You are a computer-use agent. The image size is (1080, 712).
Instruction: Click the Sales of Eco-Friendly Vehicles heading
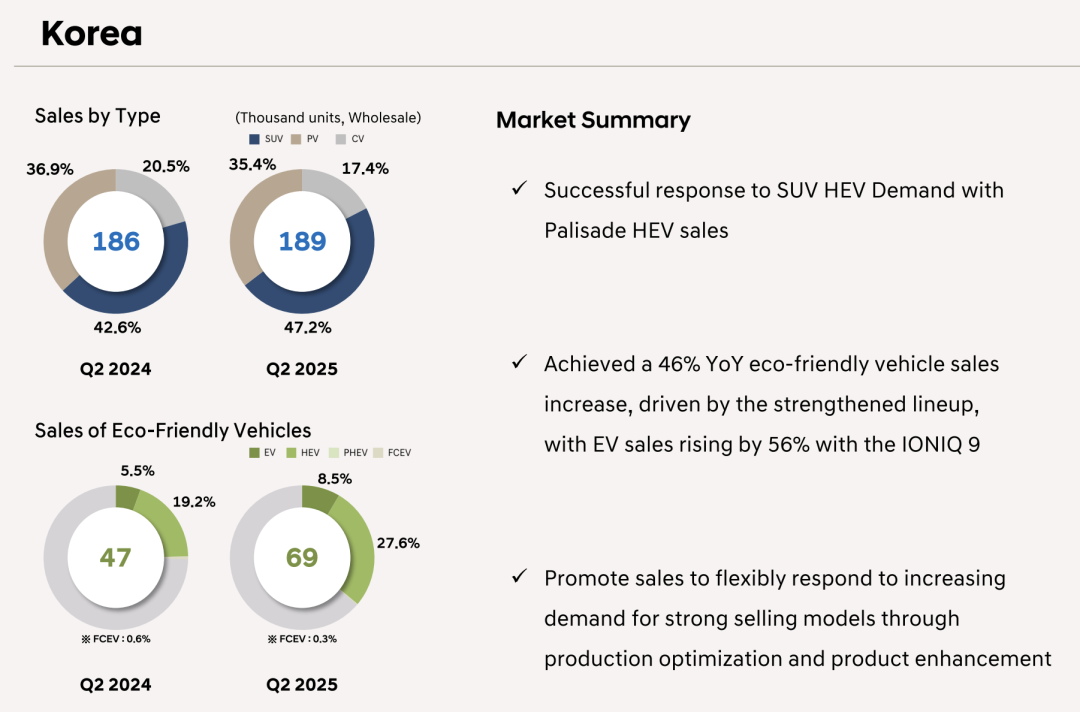173,430
